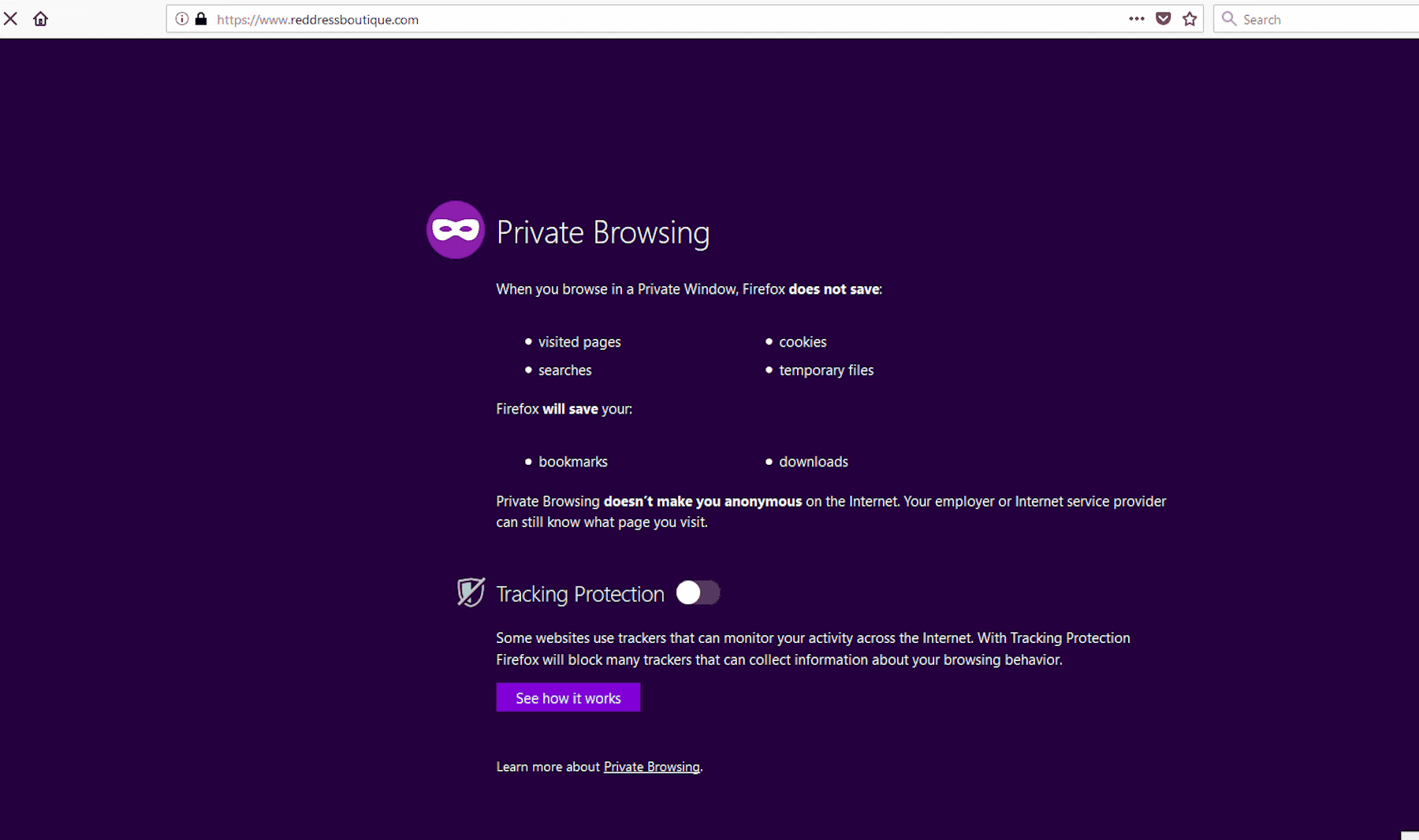
Task: Click the 'bookmarks' bullet text
Action: tap(573, 462)
